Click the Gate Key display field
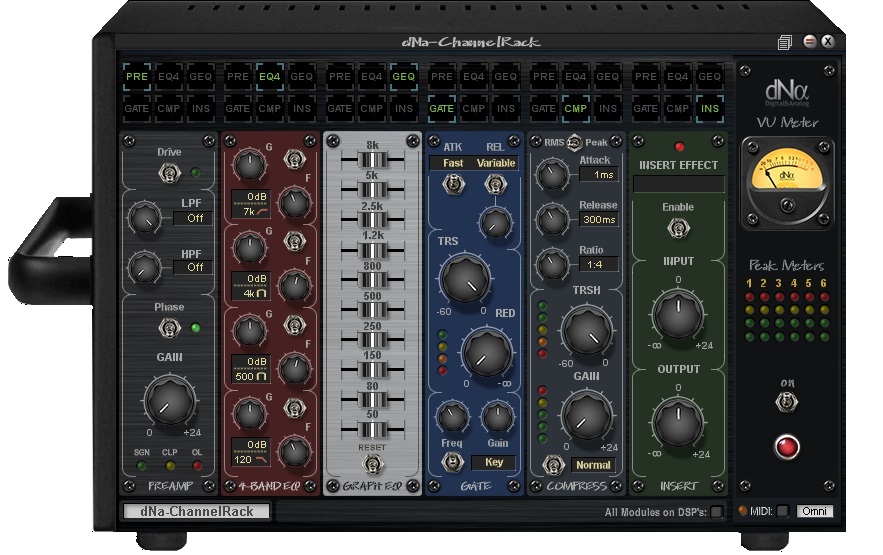This screenshot has height=555, width=883. [494, 462]
